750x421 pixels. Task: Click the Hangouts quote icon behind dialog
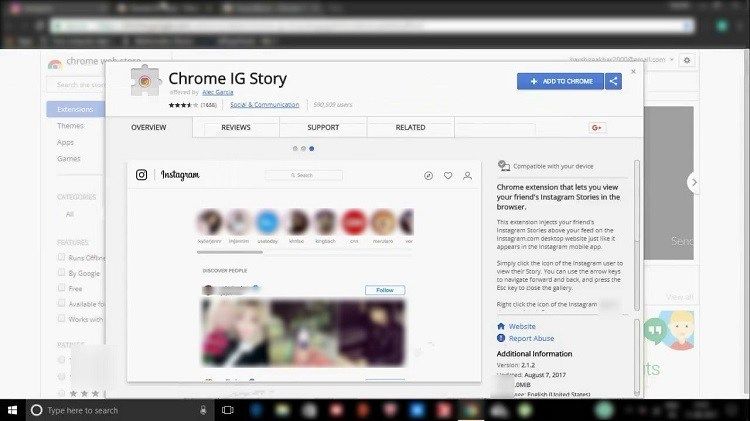655,331
